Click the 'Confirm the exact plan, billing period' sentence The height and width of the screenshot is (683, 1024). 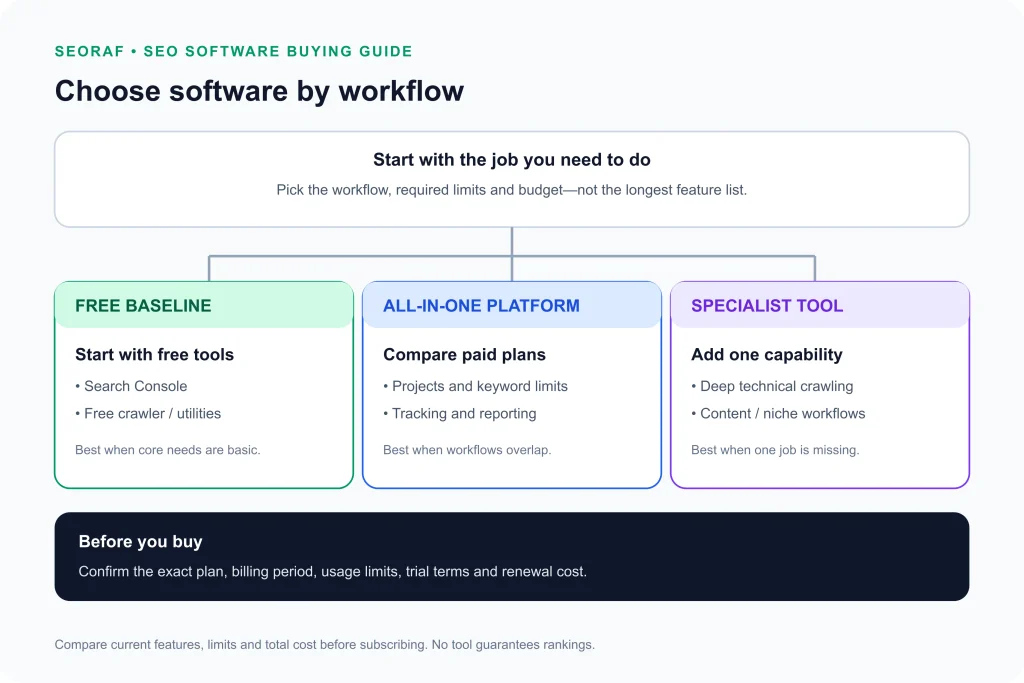(x=332, y=572)
